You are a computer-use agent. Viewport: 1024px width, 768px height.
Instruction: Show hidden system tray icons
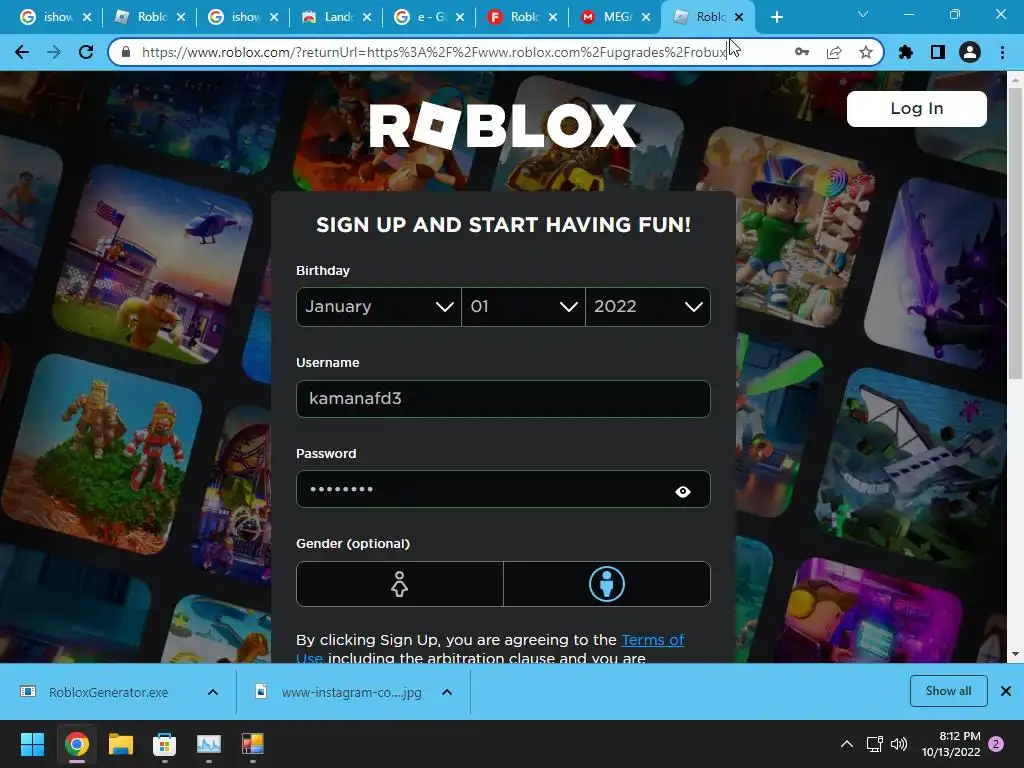pyautogui.click(x=846, y=744)
